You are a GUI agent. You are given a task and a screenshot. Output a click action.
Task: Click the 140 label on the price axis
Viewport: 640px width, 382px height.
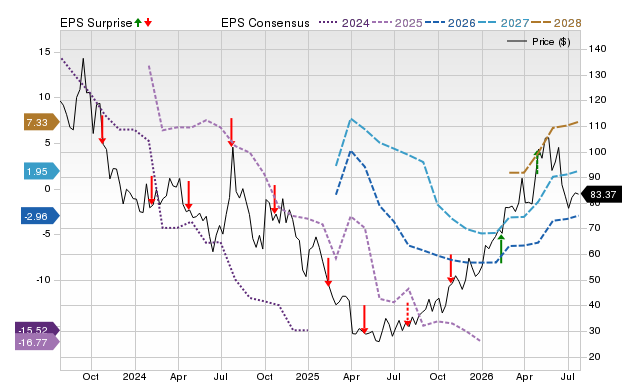click(598, 49)
